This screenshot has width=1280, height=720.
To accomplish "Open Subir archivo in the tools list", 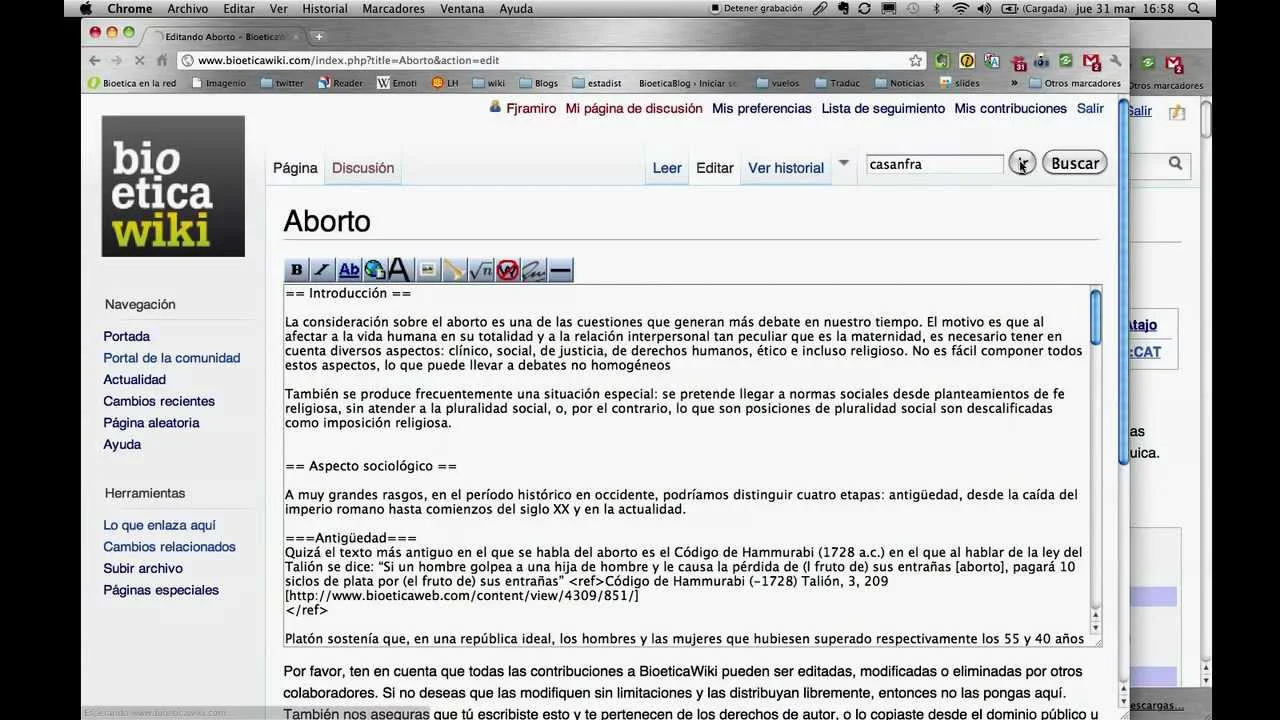I will point(143,568).
